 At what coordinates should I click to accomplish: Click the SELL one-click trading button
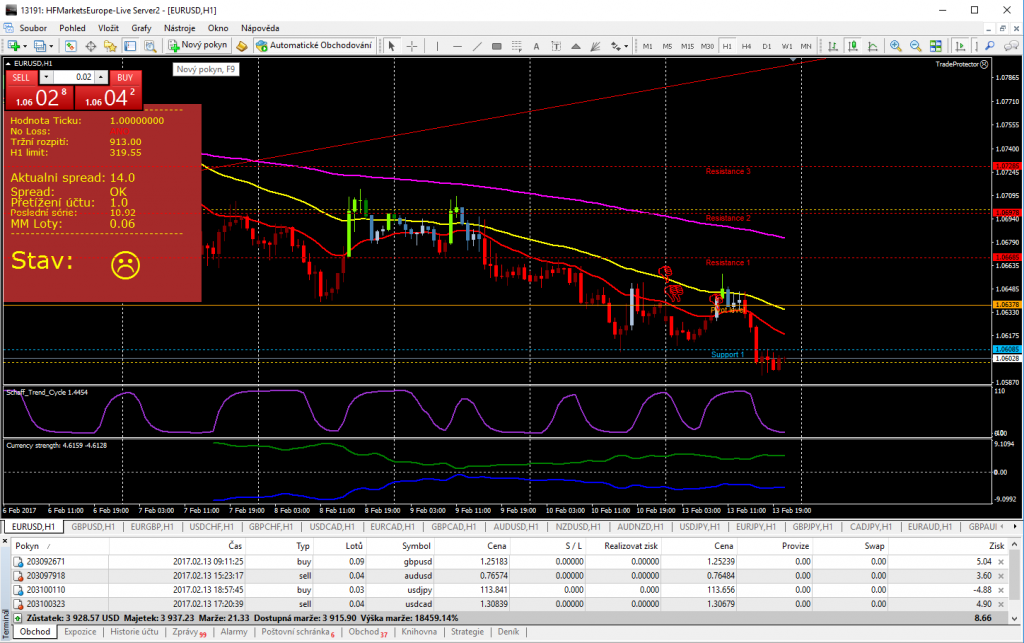coord(21,77)
